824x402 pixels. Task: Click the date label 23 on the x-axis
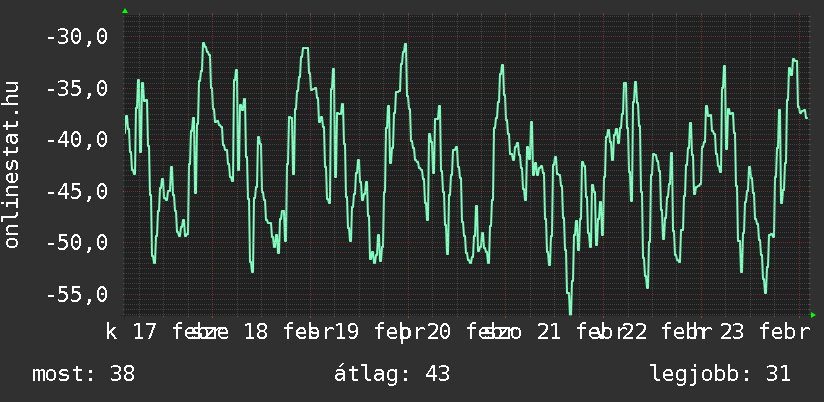click(732, 332)
